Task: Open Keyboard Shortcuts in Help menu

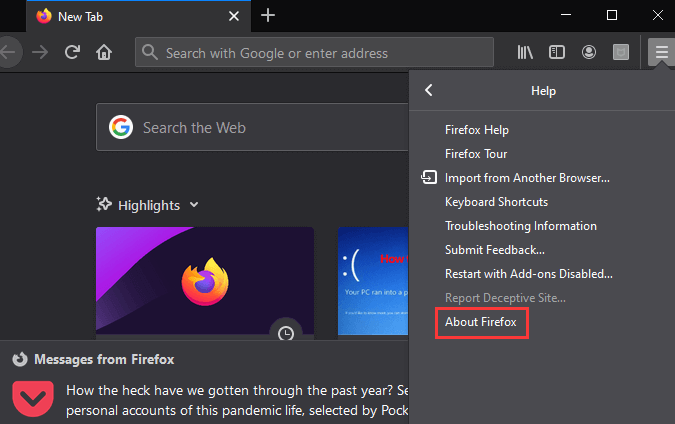Action: [x=498, y=202]
